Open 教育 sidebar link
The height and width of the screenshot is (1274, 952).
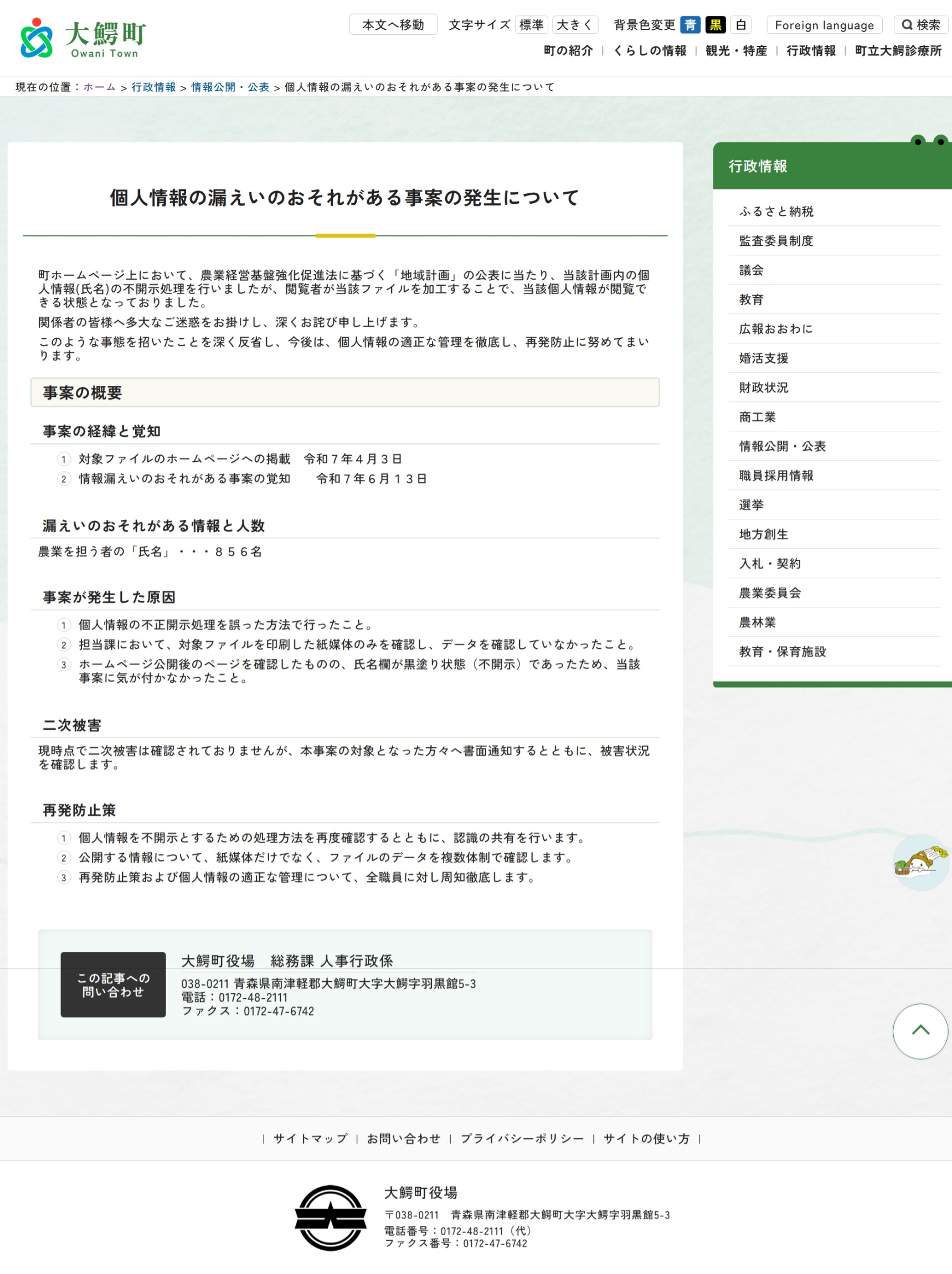834,300
